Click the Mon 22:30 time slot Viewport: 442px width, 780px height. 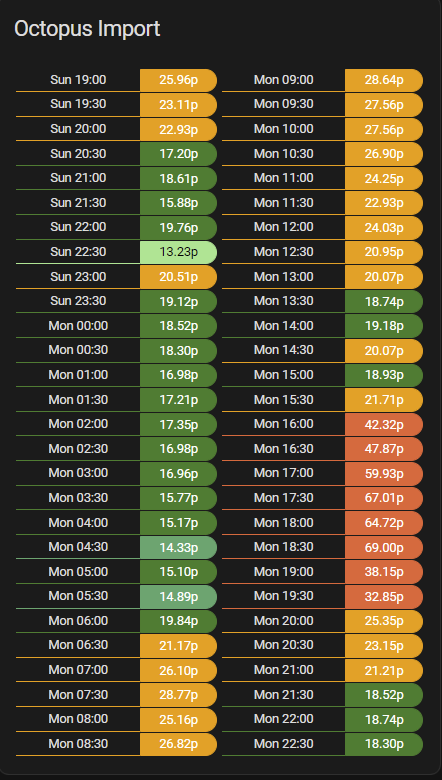click(x=284, y=744)
